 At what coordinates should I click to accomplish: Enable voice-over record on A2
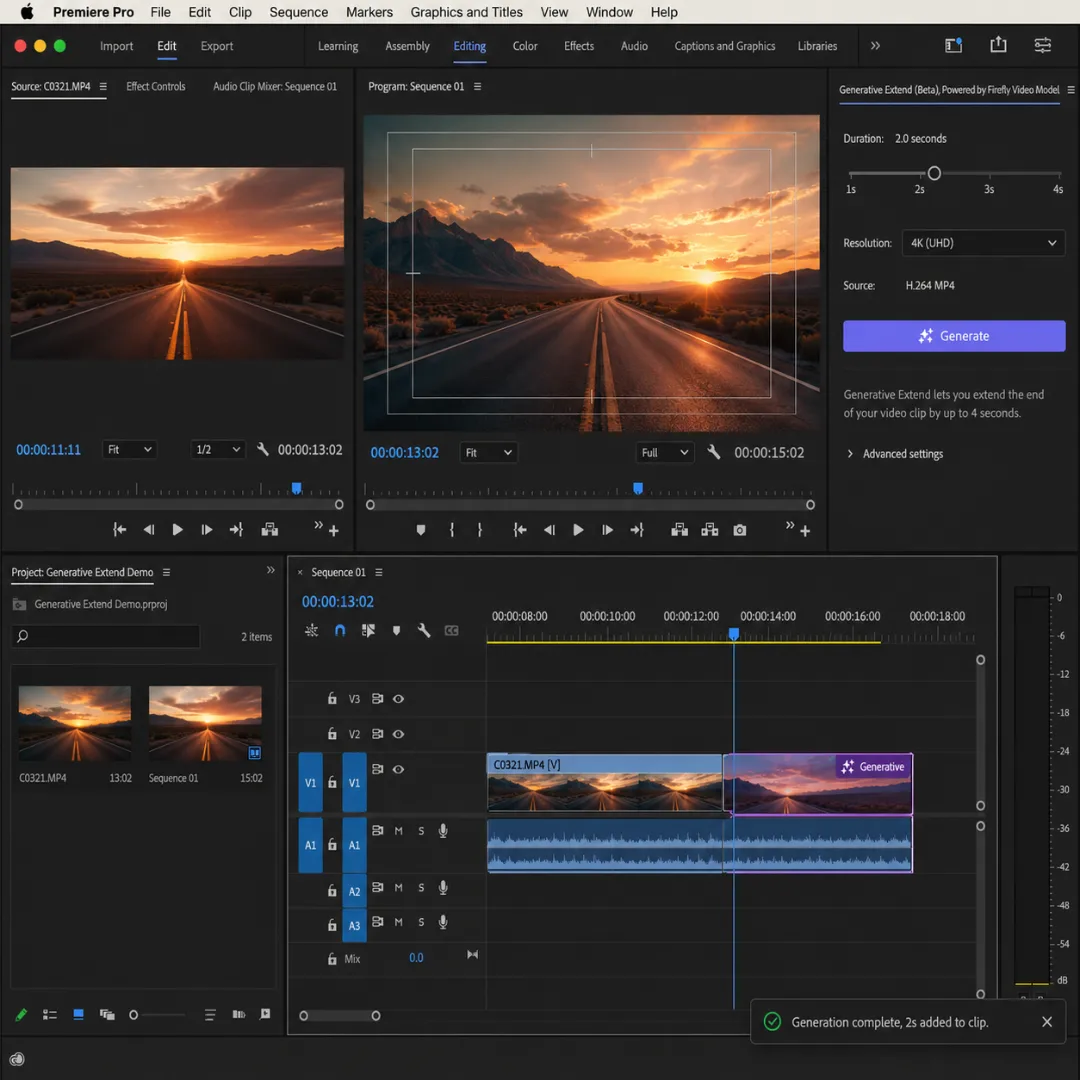[x=443, y=888]
